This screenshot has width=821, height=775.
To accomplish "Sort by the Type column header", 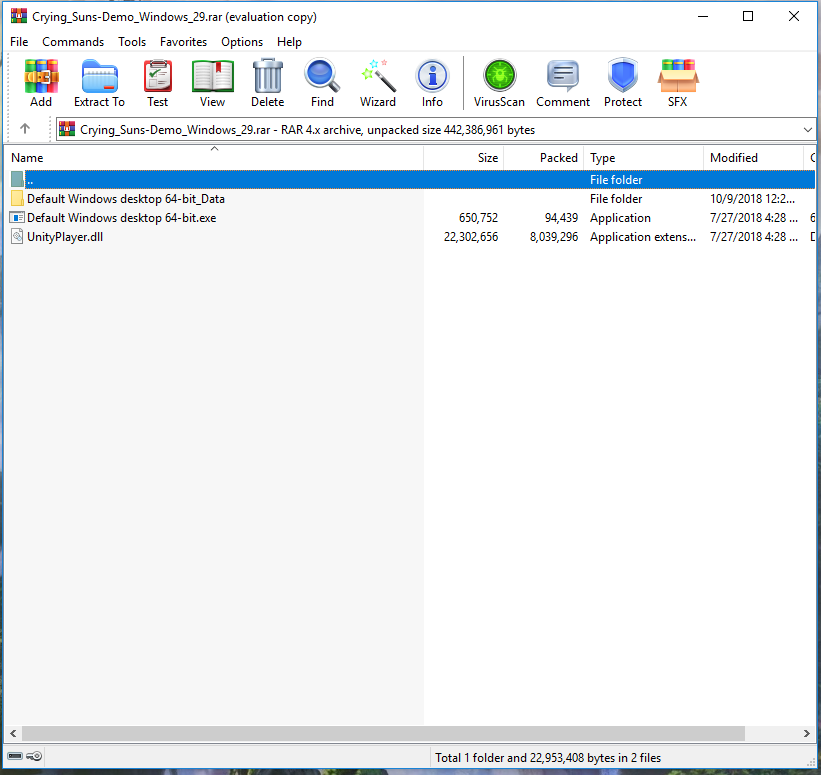I will (x=644, y=158).
